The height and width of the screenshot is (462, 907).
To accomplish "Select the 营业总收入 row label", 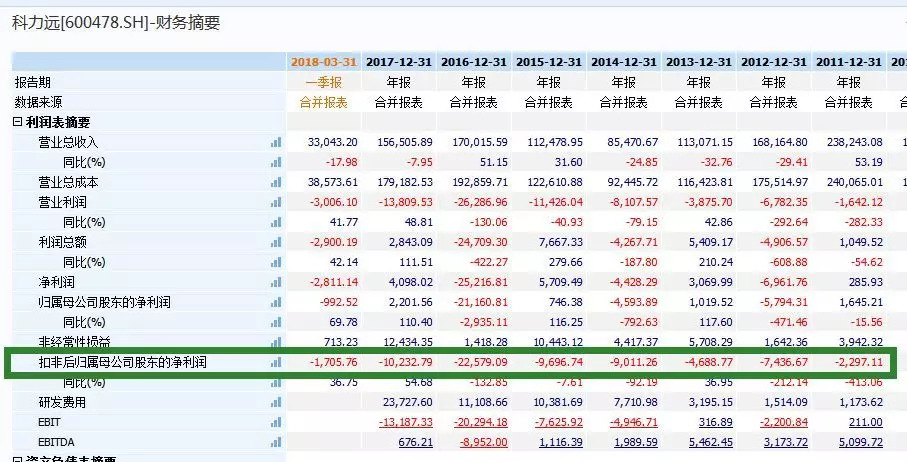I will (68, 142).
